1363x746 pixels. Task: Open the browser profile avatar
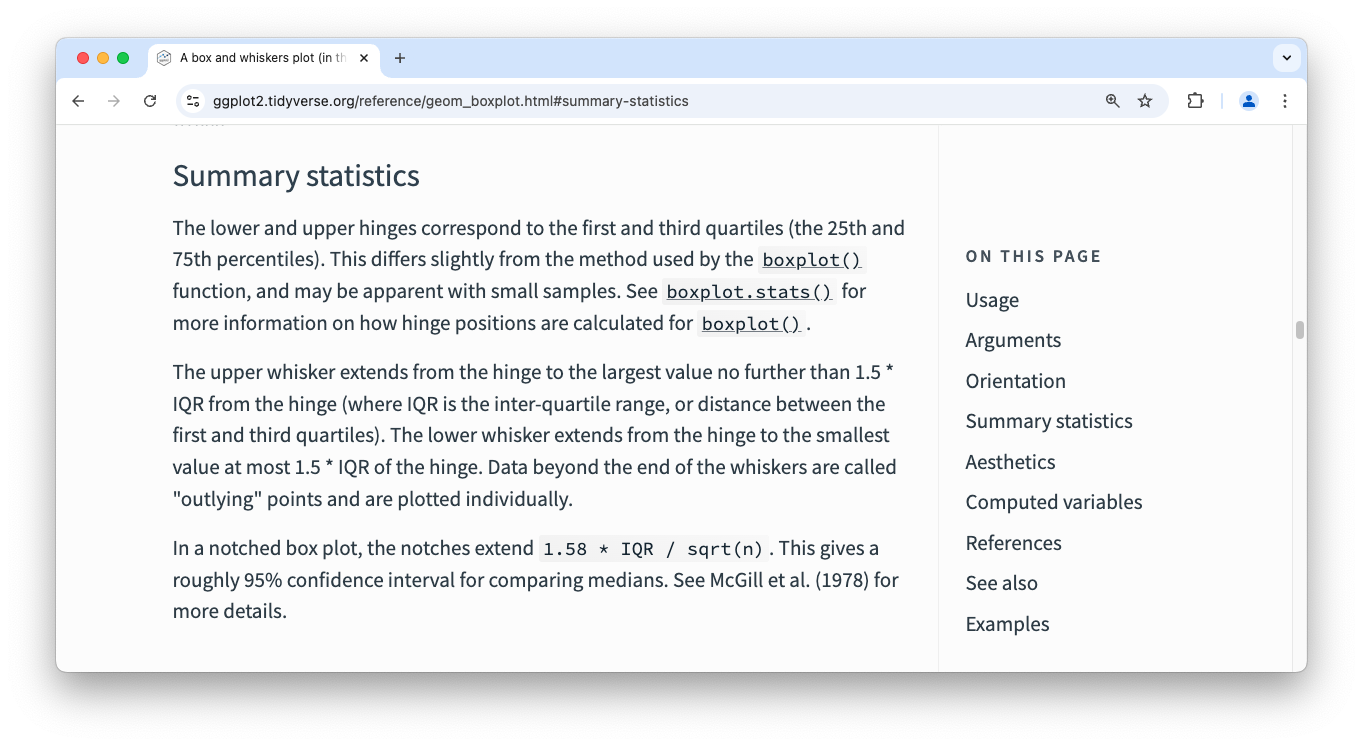pos(1248,100)
